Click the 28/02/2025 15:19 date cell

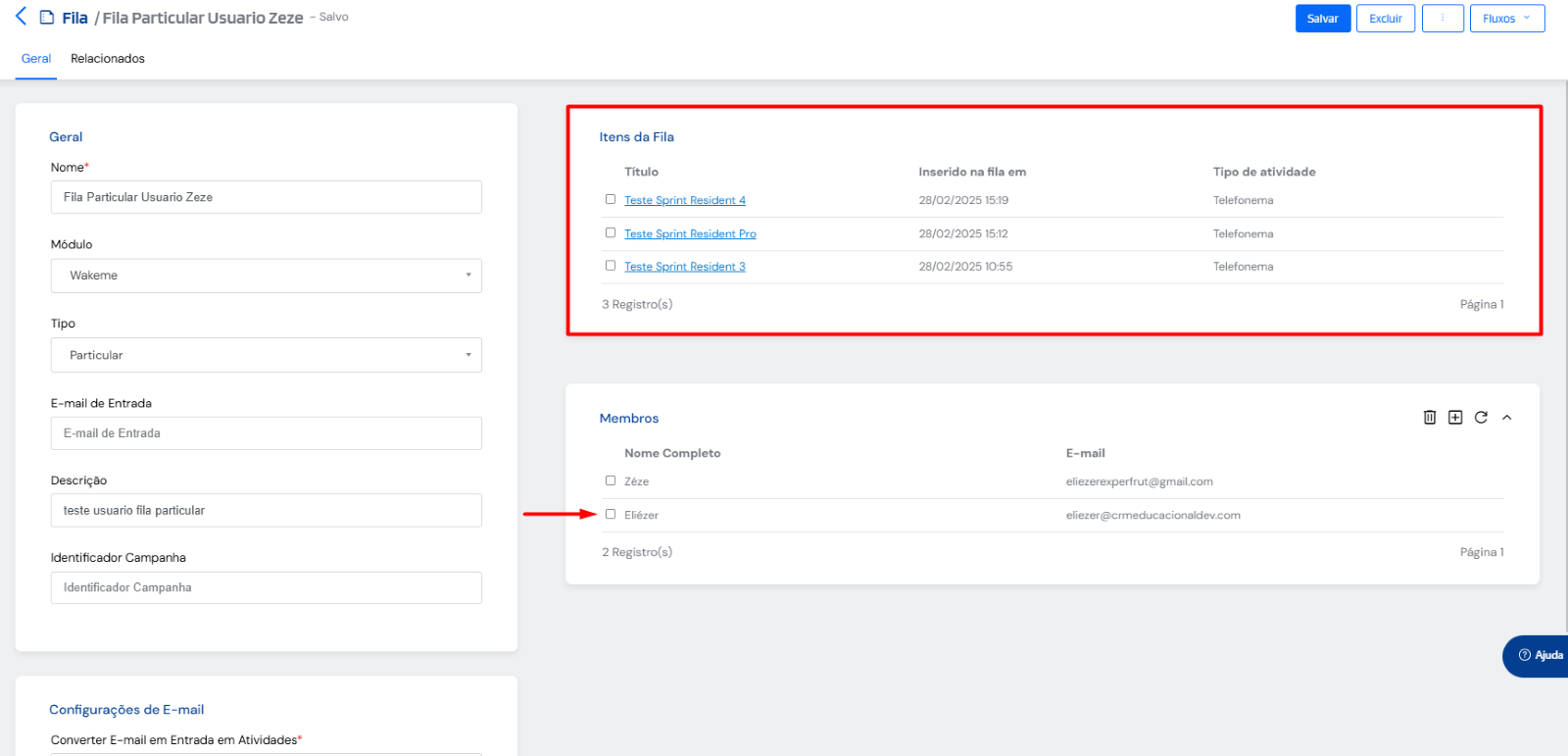coord(963,200)
